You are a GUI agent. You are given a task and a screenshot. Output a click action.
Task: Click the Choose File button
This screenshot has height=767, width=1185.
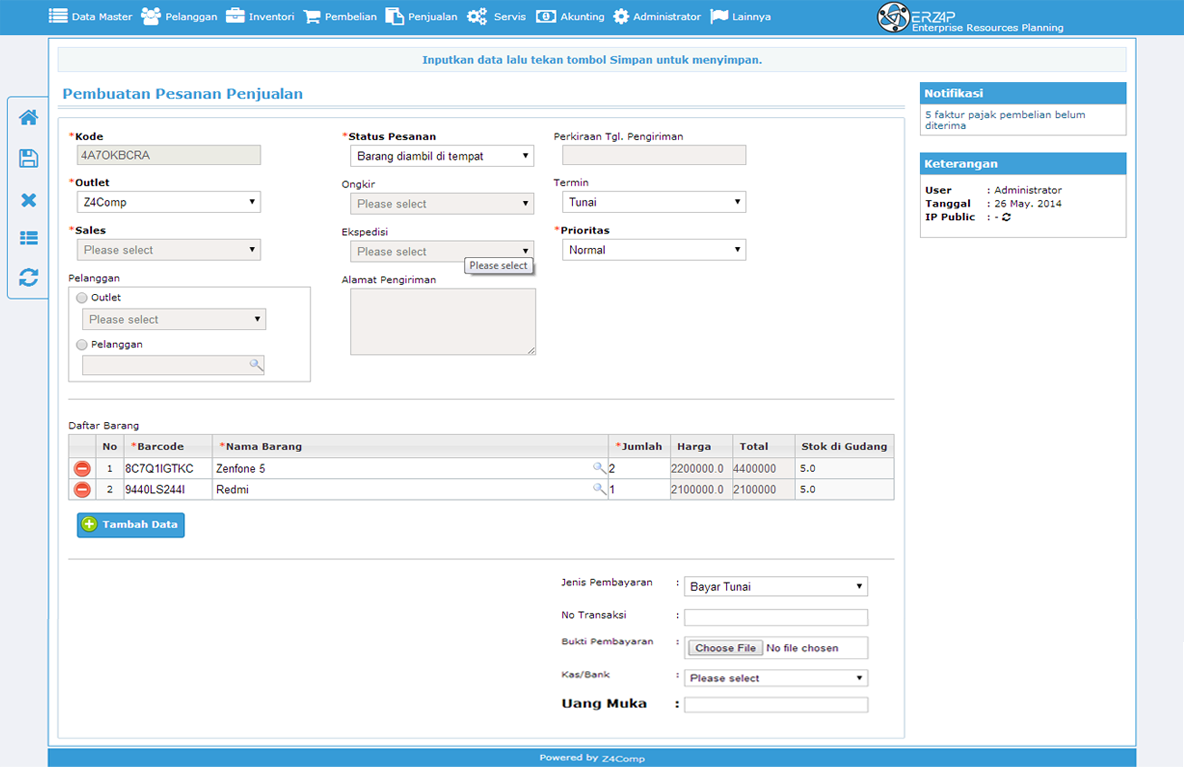click(725, 648)
